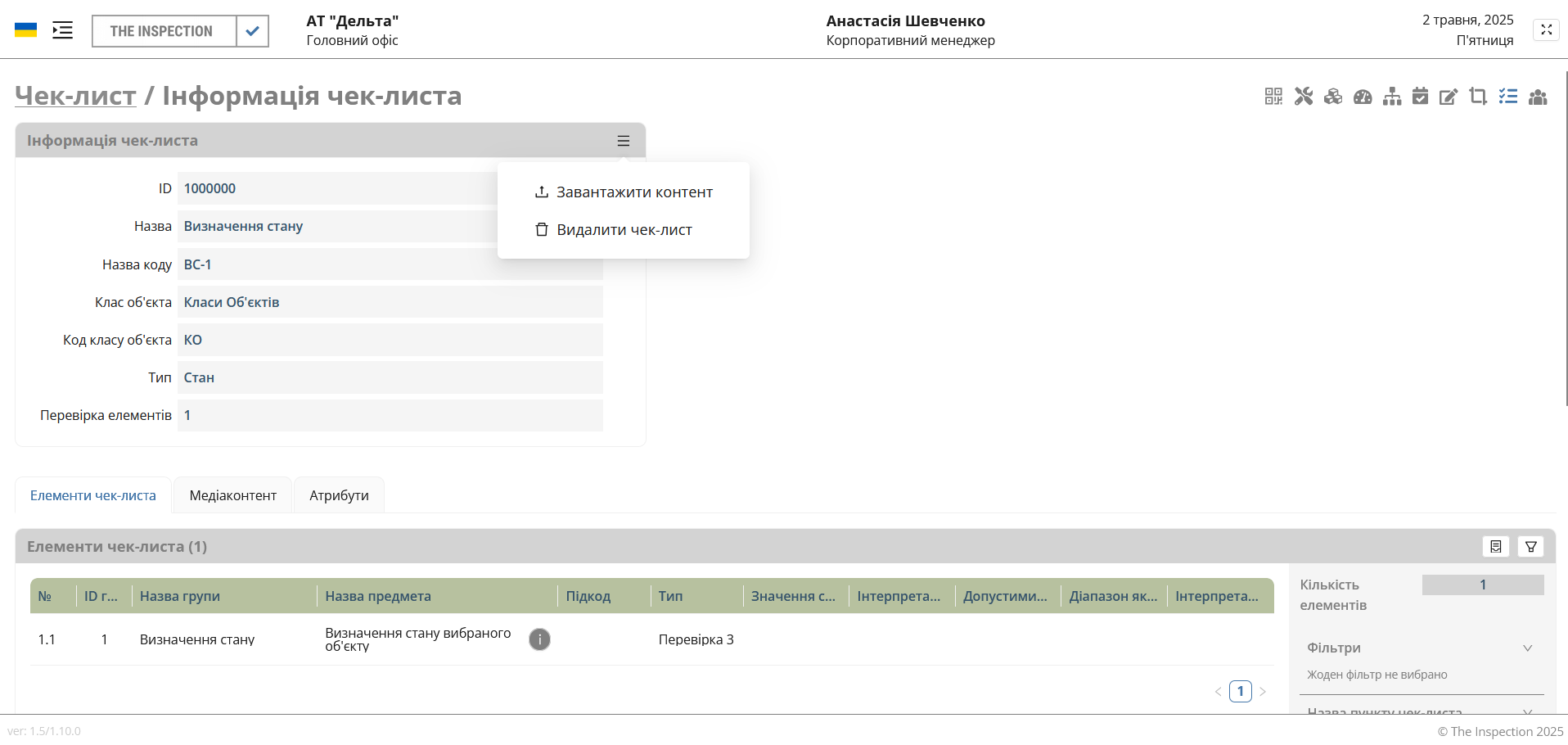This screenshot has height=745, width=1568.
Task: Toggle the filter panel funnel button
Action: point(1530,547)
